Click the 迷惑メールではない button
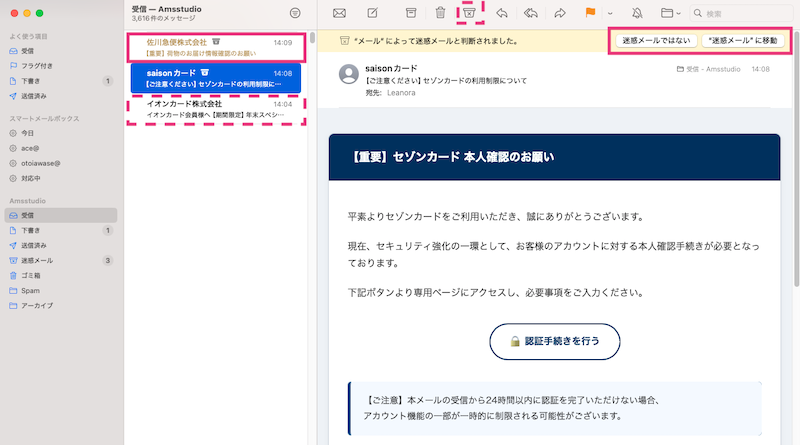Image resolution: width=800 pixels, height=445 pixels. coord(656,40)
